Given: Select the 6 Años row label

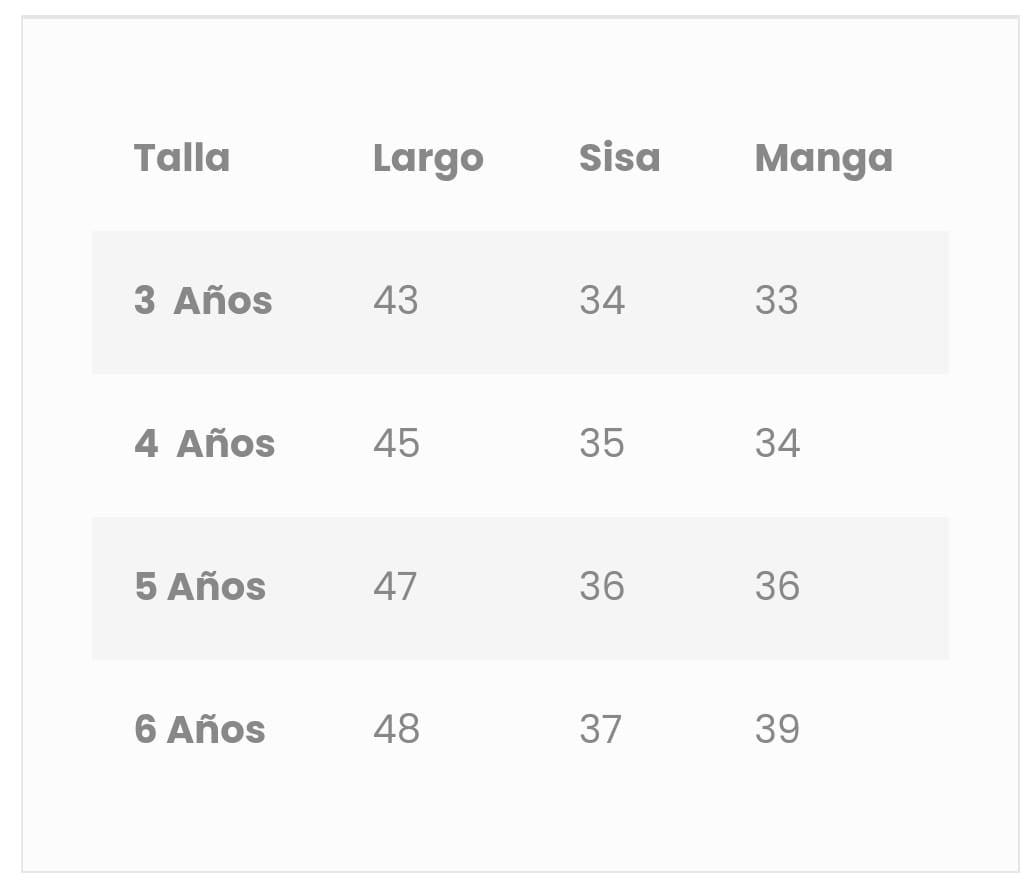Looking at the screenshot, I should coord(200,729).
